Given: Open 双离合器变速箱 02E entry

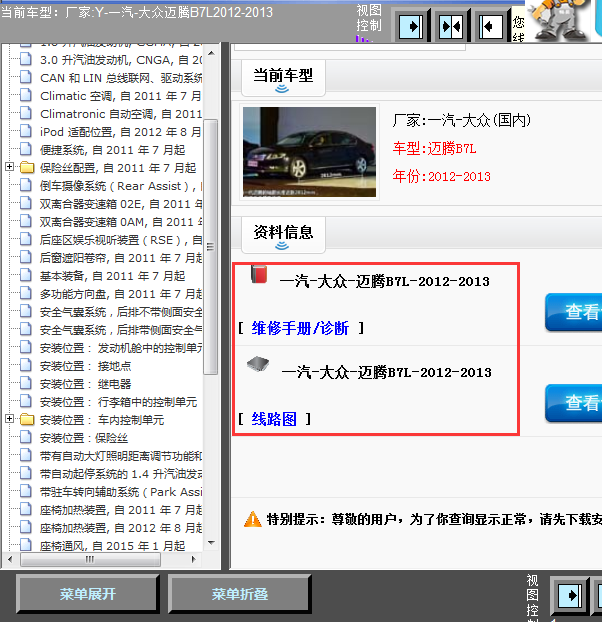Looking at the screenshot, I should pyautogui.click(x=121, y=204).
